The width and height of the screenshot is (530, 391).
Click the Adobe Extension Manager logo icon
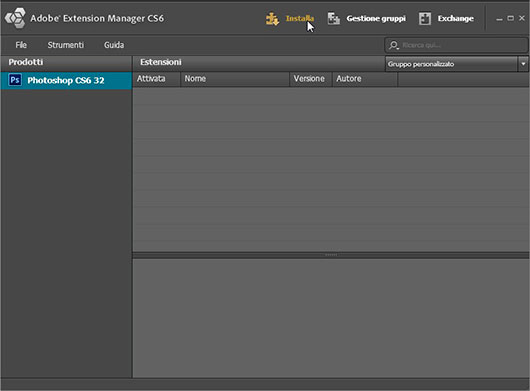pos(15,18)
